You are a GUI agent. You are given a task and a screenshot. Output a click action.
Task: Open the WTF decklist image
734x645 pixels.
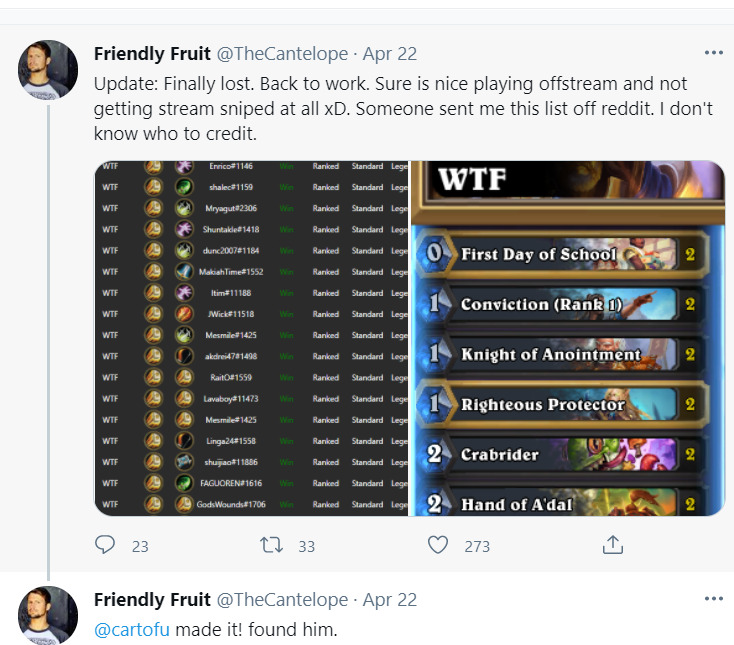568,338
